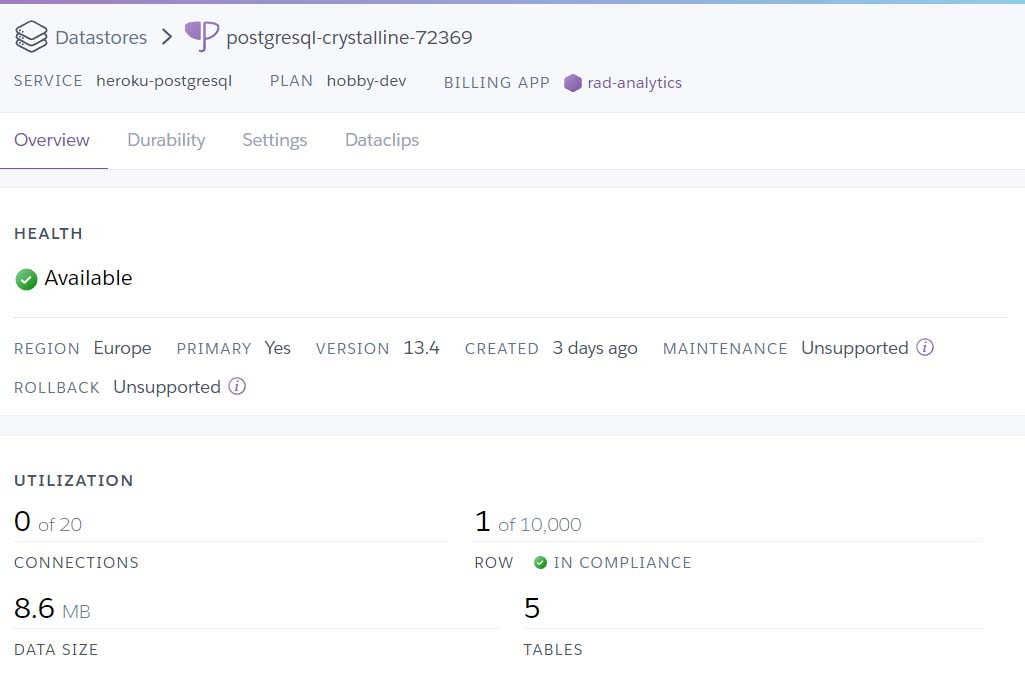The width and height of the screenshot is (1025, 676).
Task: Click the HEALTH section heading
Action: (48, 233)
